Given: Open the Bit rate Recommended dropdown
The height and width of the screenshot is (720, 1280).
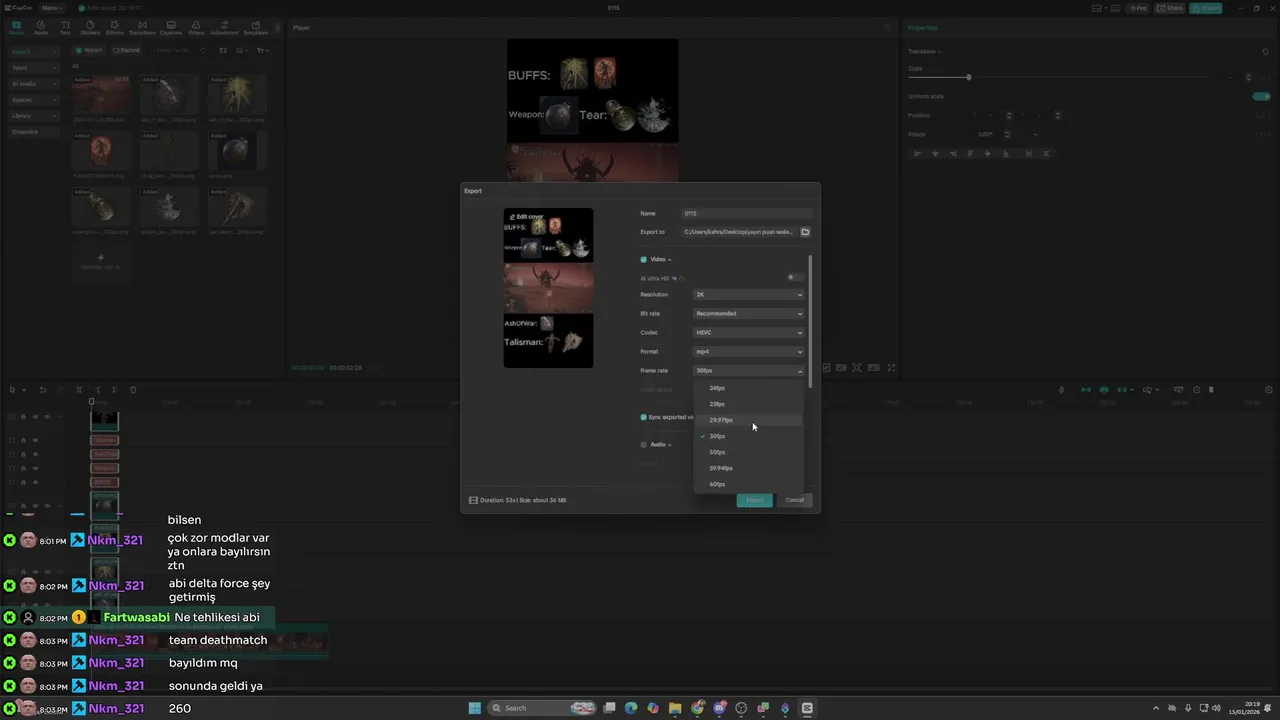Looking at the screenshot, I should [x=749, y=314].
